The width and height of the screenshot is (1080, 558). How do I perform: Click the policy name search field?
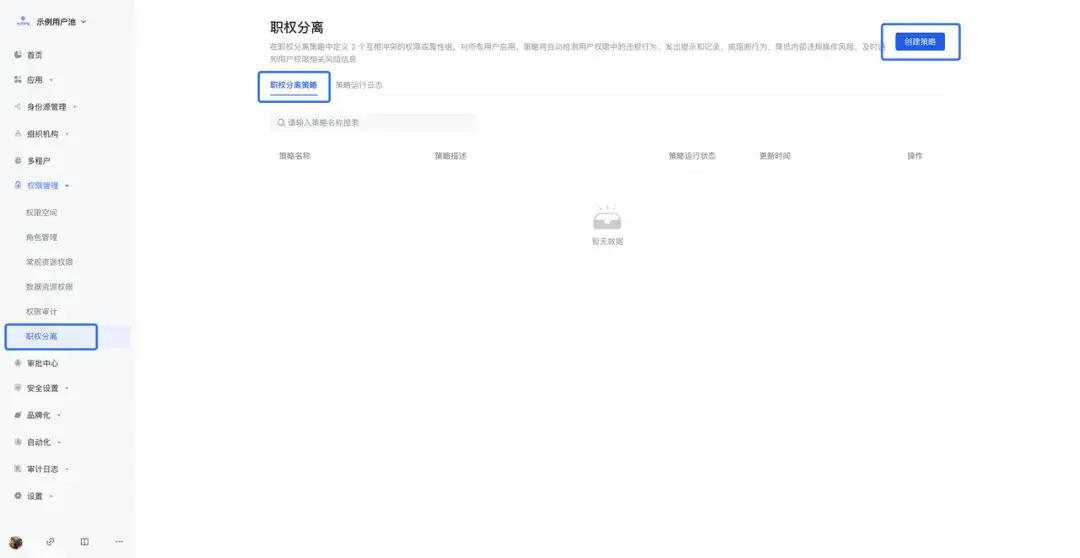click(x=373, y=123)
